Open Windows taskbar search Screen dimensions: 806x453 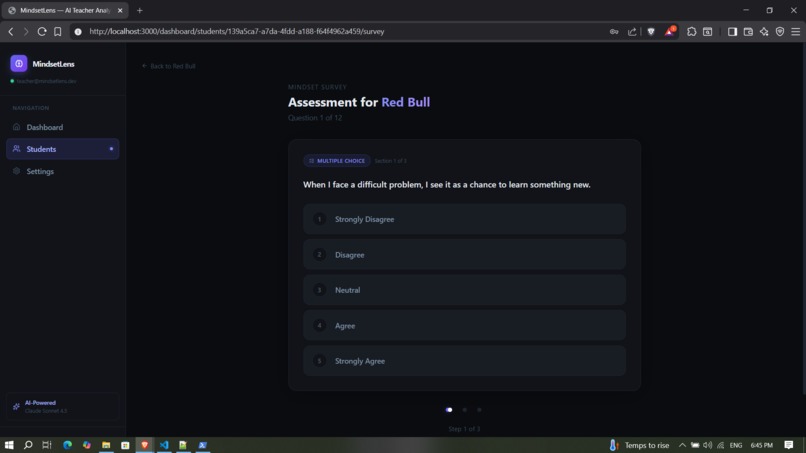pyautogui.click(x=28, y=445)
